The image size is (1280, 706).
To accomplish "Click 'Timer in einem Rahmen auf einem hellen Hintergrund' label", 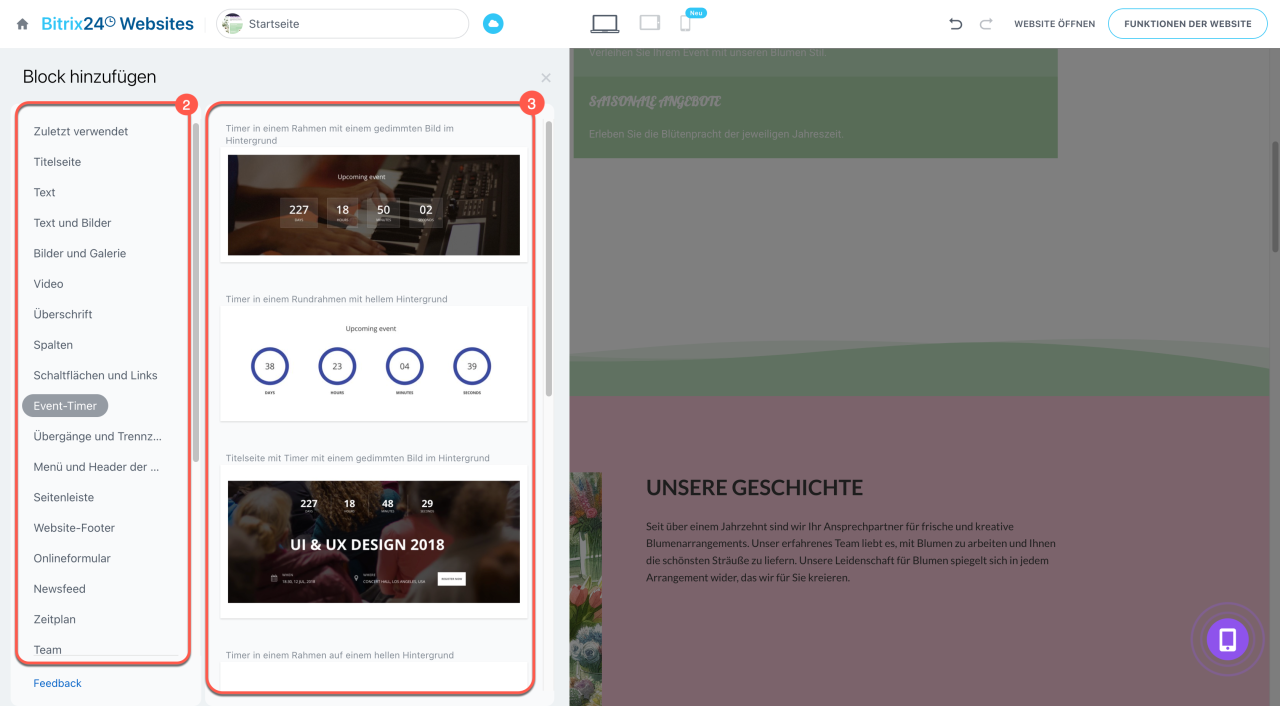I will coord(340,655).
